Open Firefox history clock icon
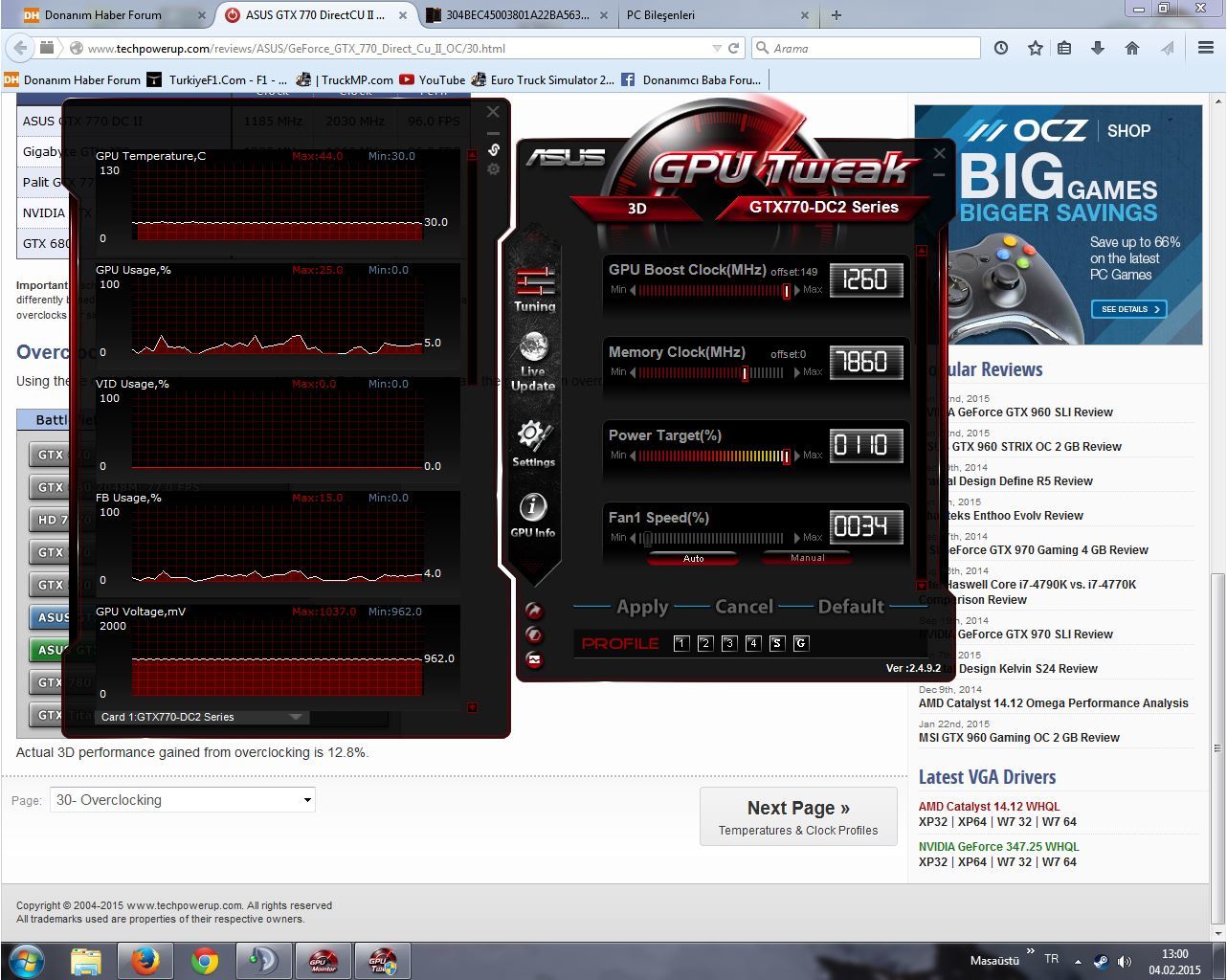Image resolution: width=1227 pixels, height=980 pixels. [x=1001, y=48]
